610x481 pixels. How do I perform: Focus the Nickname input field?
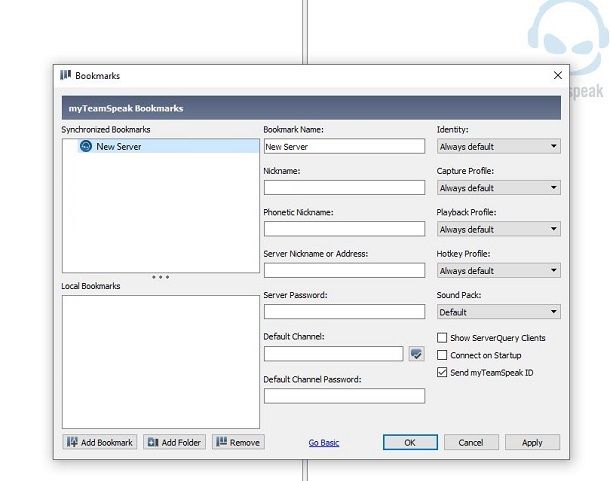tap(344, 188)
